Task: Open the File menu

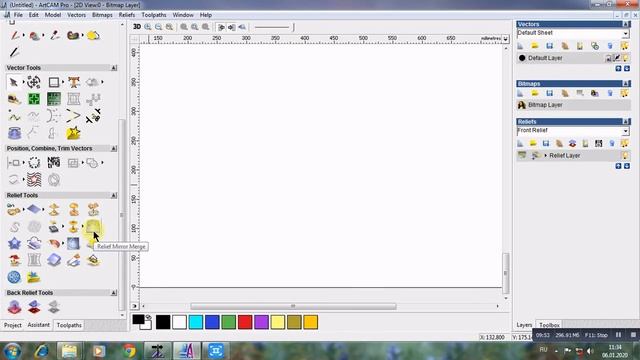Action: coord(18,15)
